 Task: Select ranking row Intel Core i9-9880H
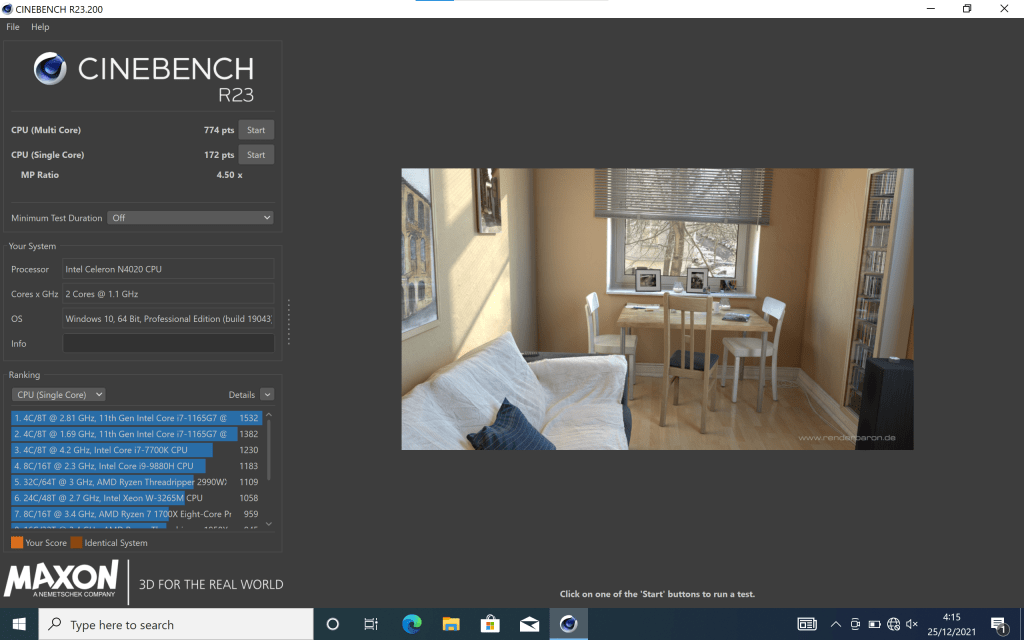pos(136,466)
